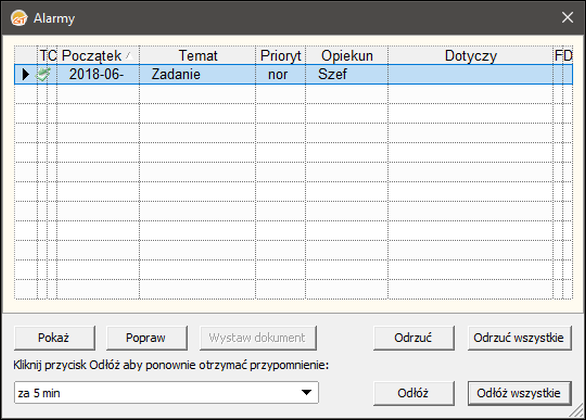Click the Temat column header
This screenshot has height=420, width=586.
[x=198, y=56]
